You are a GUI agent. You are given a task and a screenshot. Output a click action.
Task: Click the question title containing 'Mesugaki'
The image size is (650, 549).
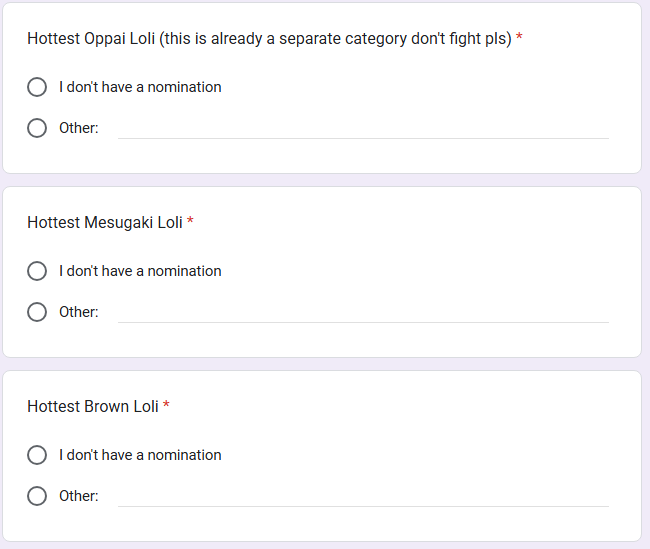tap(105, 223)
